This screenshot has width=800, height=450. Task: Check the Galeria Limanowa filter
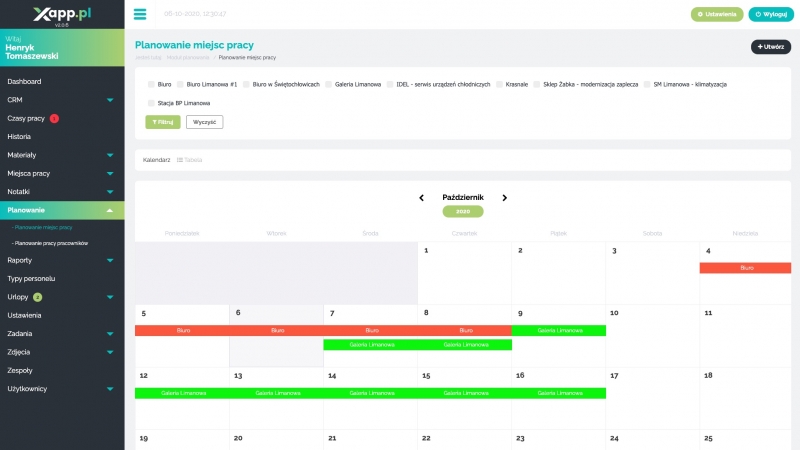pos(329,85)
